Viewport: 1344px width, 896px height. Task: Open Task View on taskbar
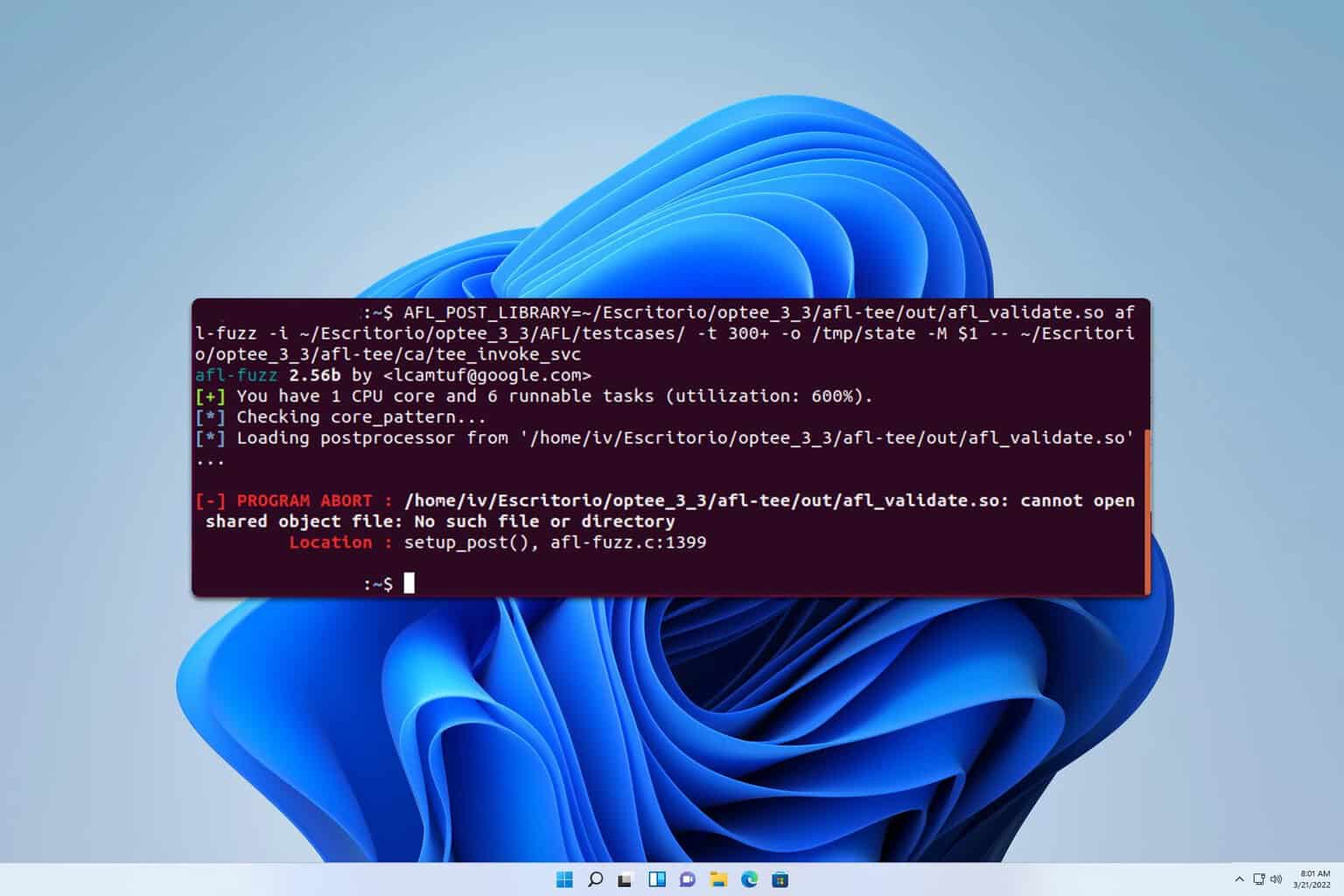click(x=625, y=880)
